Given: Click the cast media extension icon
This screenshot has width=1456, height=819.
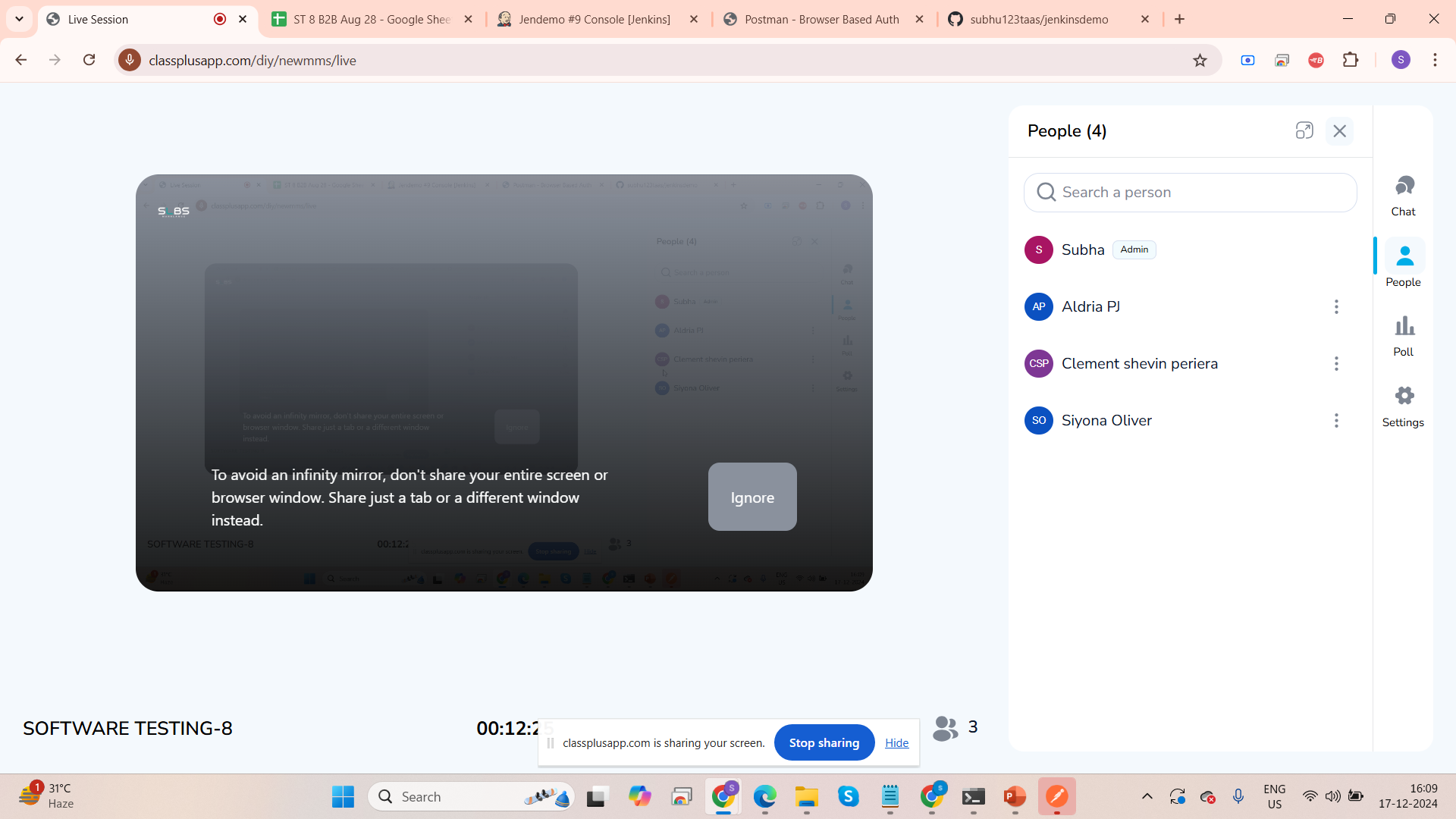Looking at the screenshot, I should pyautogui.click(x=1282, y=61).
